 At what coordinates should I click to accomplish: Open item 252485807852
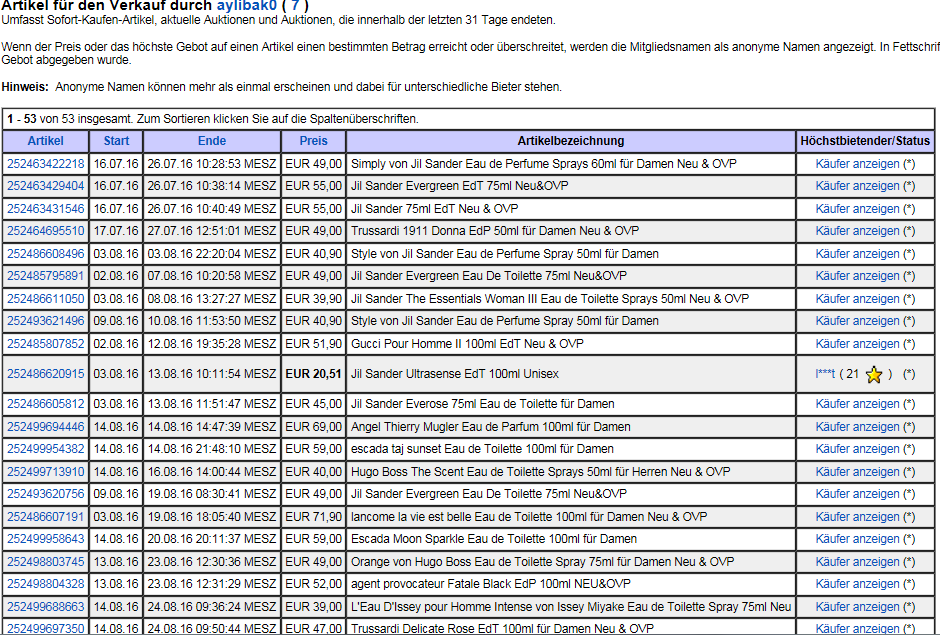tap(46, 344)
